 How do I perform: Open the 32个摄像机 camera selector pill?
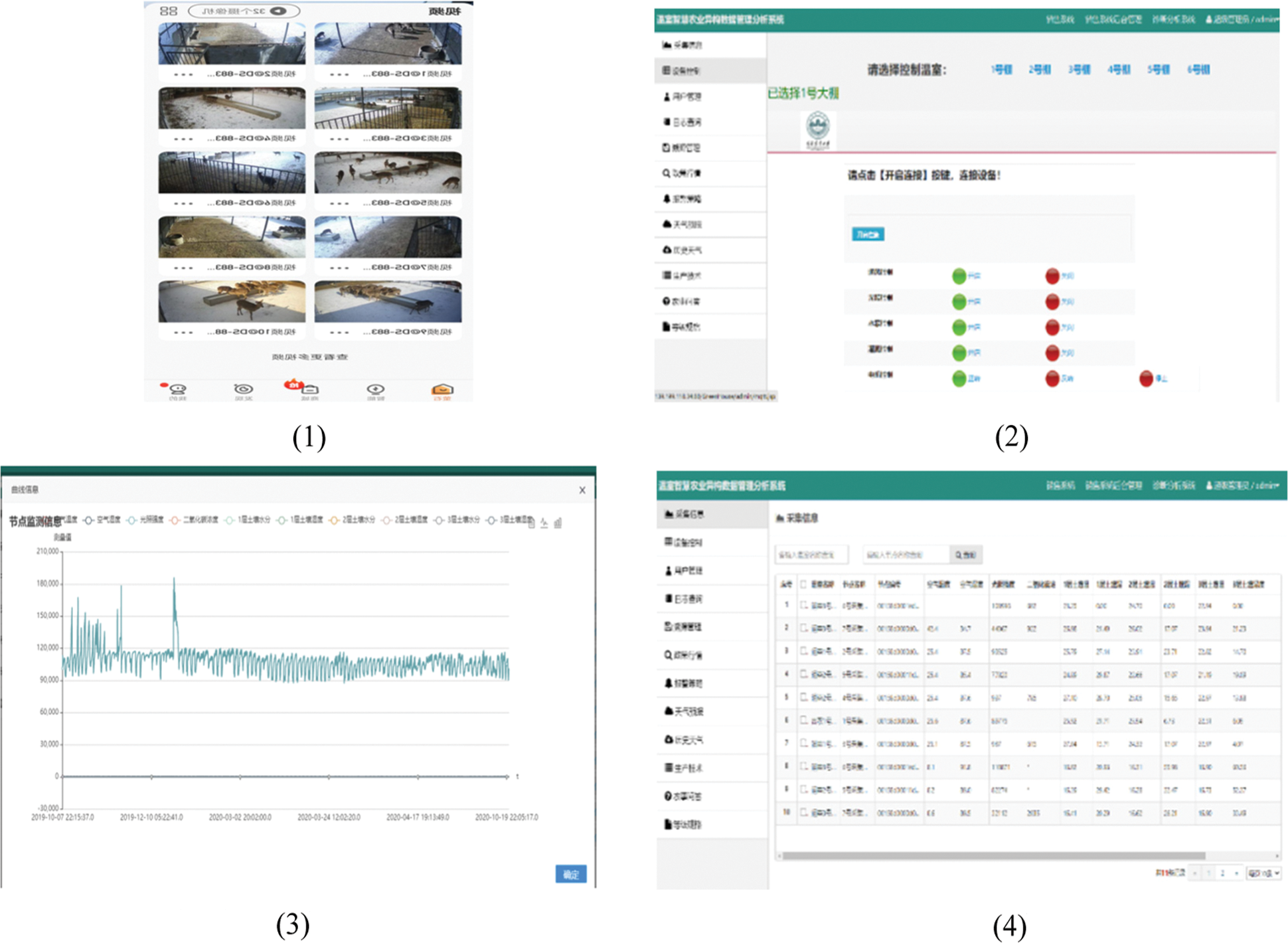pyautogui.click(x=244, y=11)
